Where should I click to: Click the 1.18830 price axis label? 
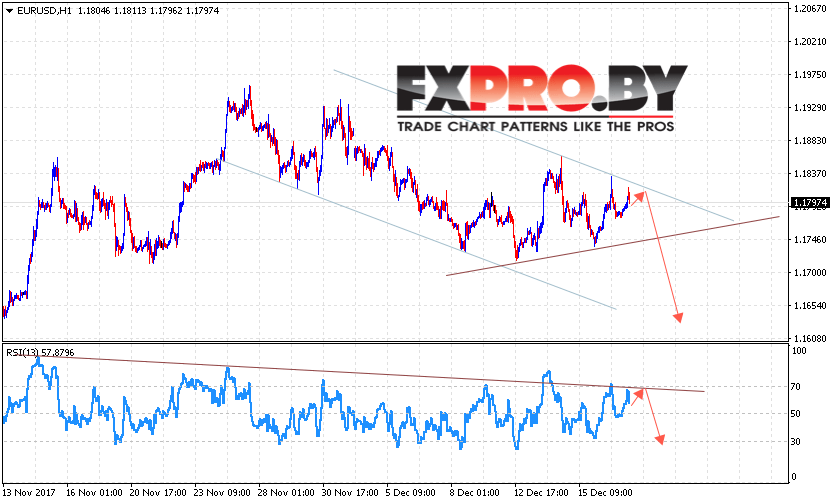(x=810, y=140)
